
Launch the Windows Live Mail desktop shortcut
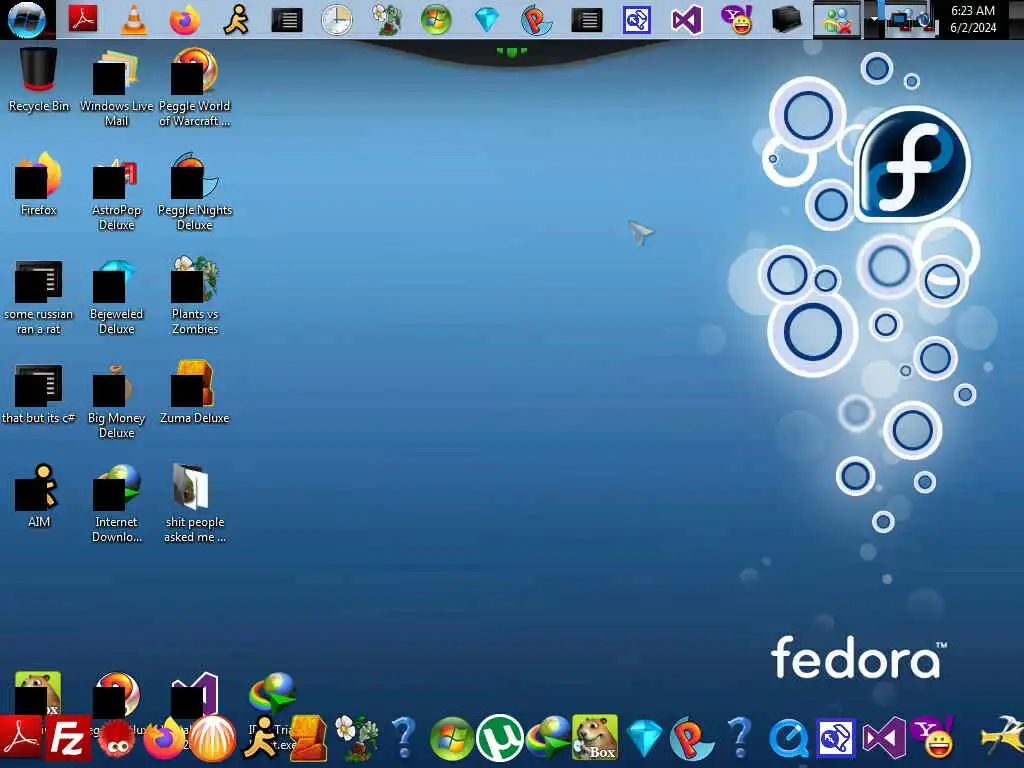click(116, 87)
